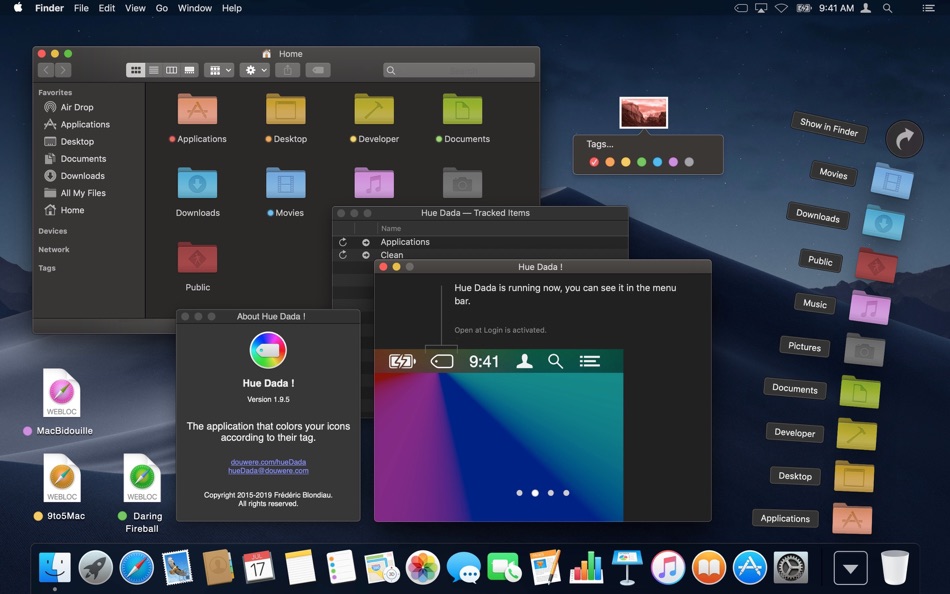Open the gray Pictures folder in Finder
Viewport: 950px width, 594px height.
462,183
